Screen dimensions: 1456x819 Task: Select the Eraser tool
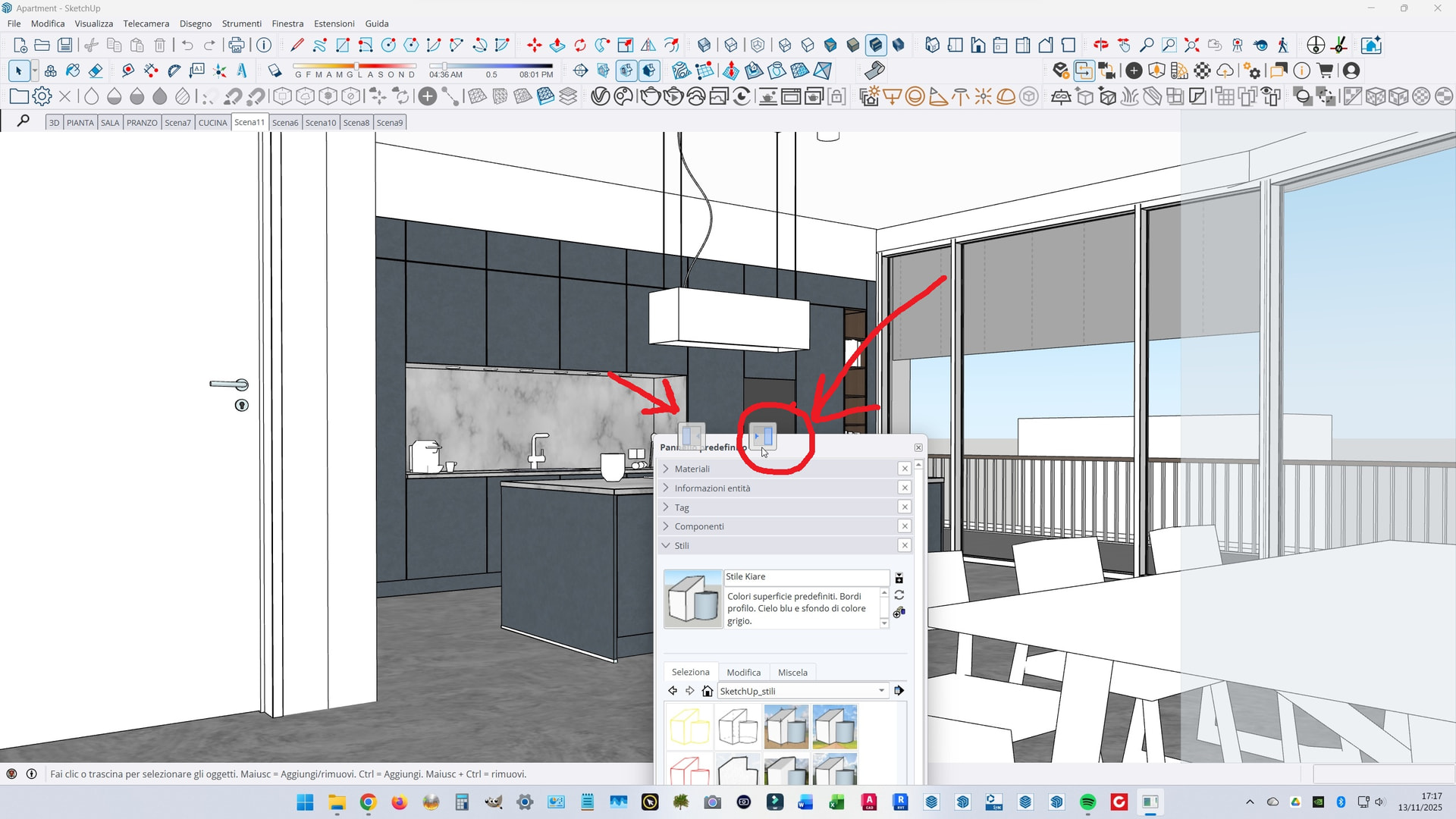[96, 71]
